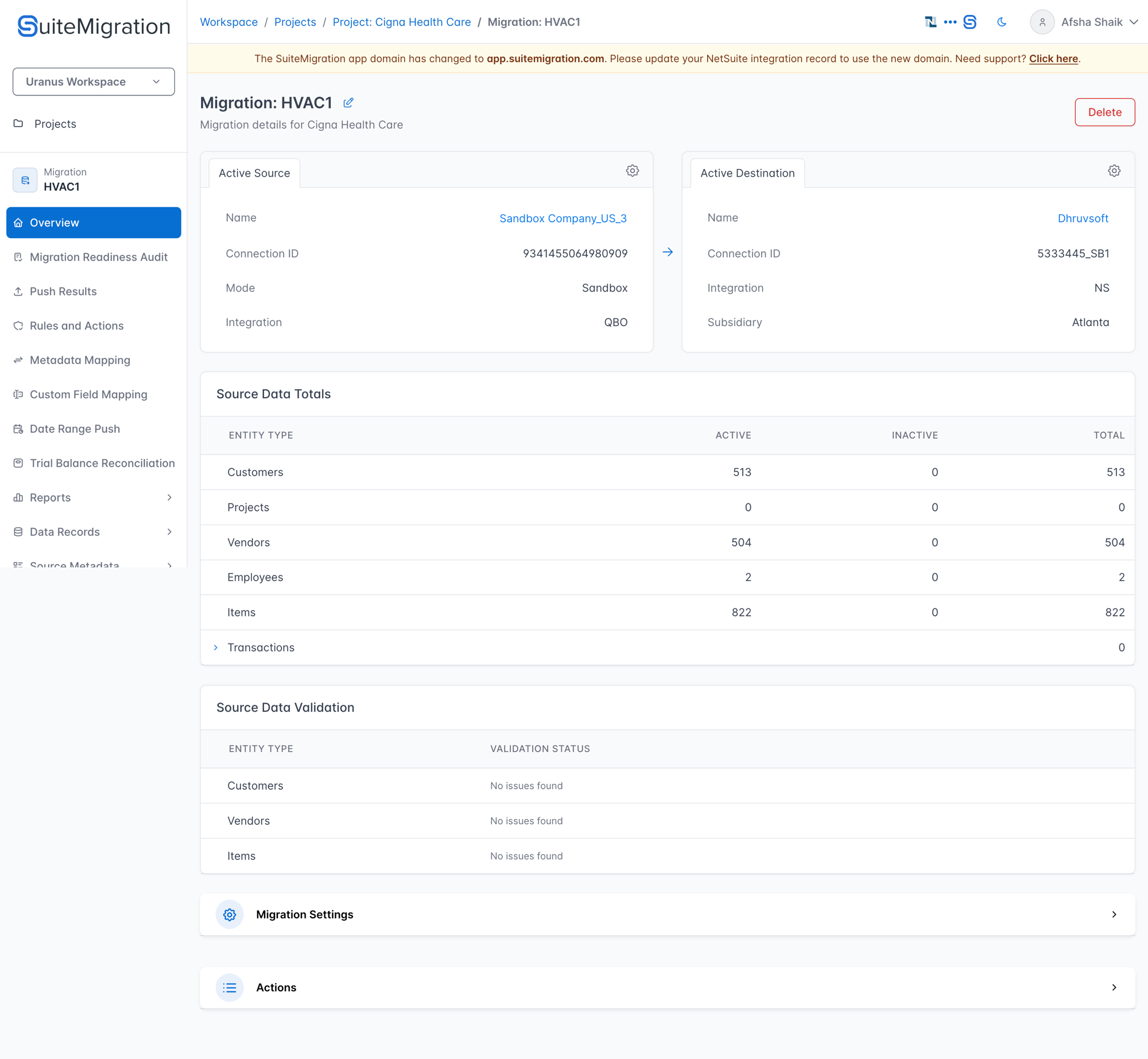
Task: Click the NetSuite icon in header
Action: 930,22
